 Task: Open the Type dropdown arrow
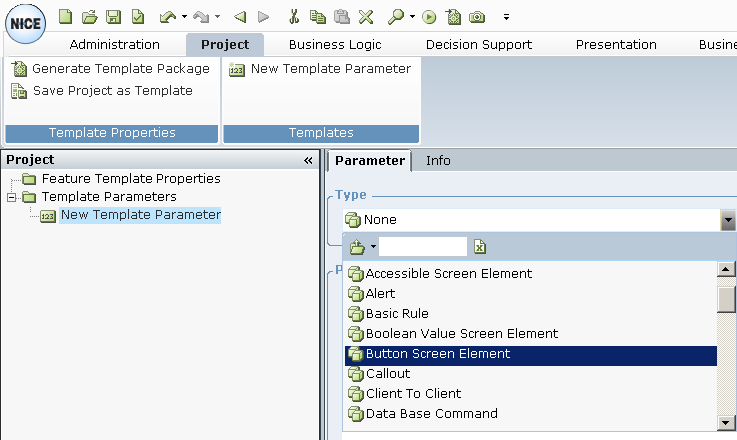click(728, 220)
